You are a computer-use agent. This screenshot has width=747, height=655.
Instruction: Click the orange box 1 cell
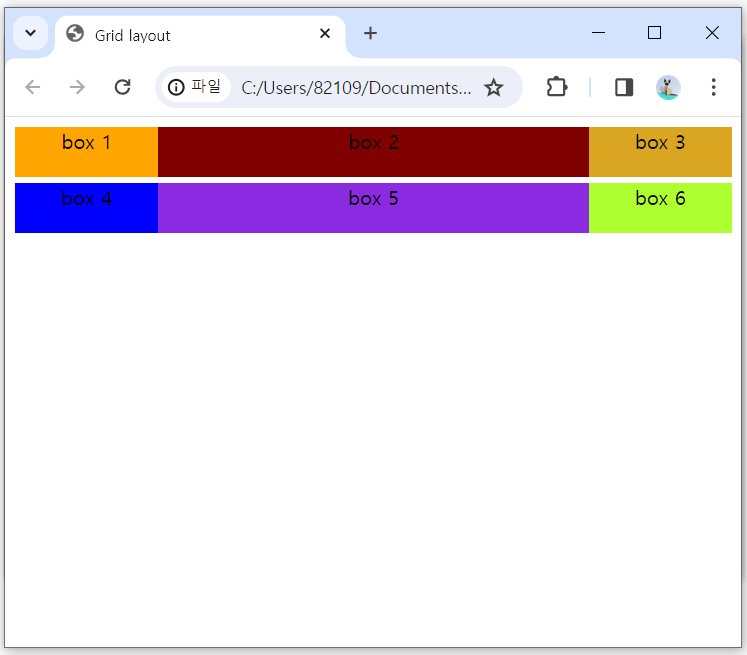pos(86,152)
